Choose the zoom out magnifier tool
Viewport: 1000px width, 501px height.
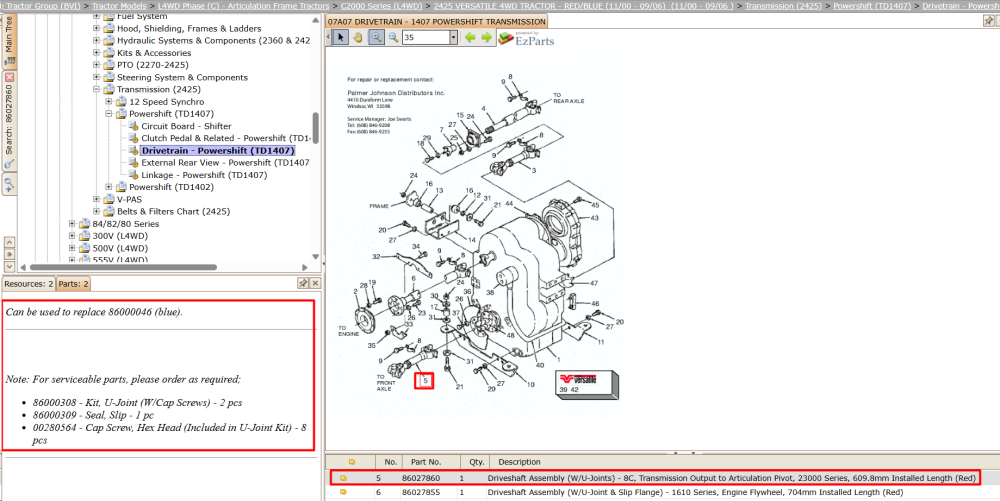pos(393,37)
